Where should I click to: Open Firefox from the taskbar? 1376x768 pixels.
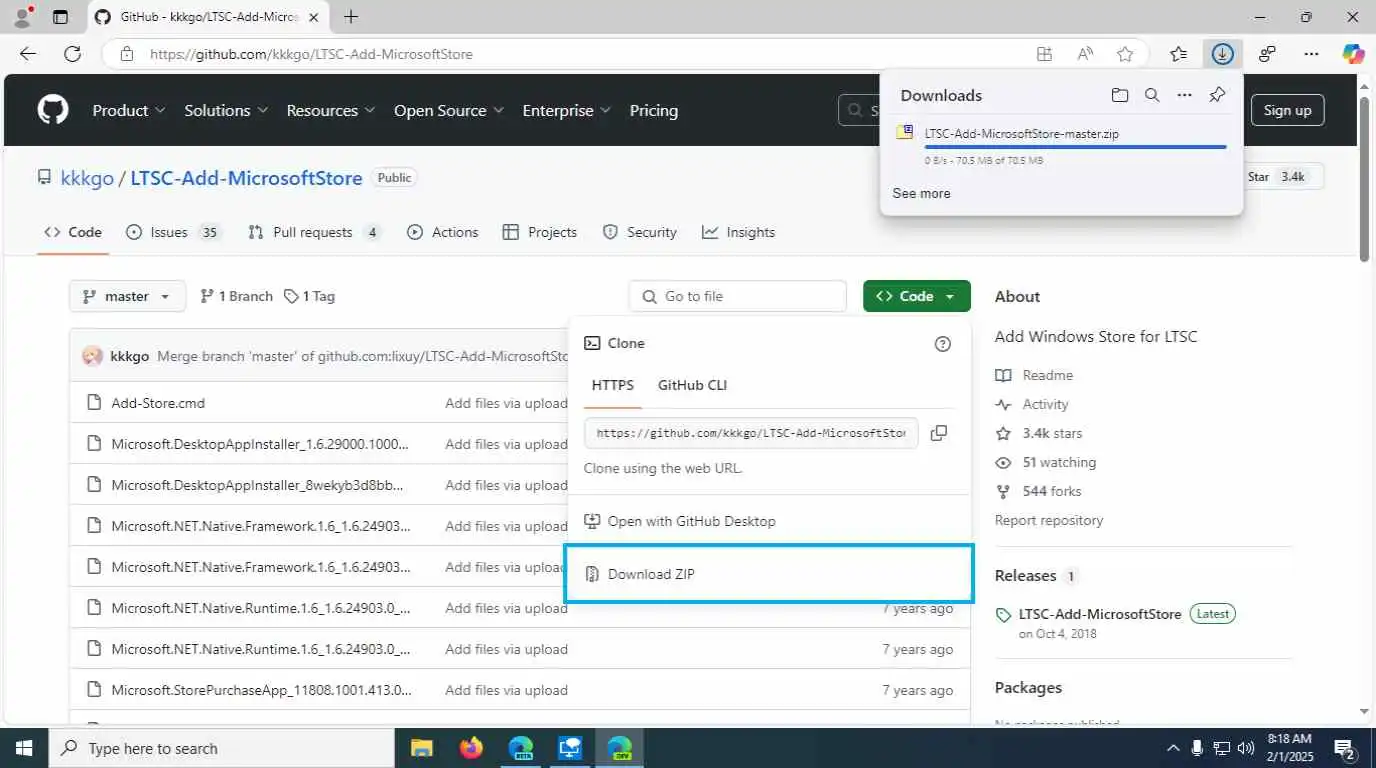(x=470, y=748)
